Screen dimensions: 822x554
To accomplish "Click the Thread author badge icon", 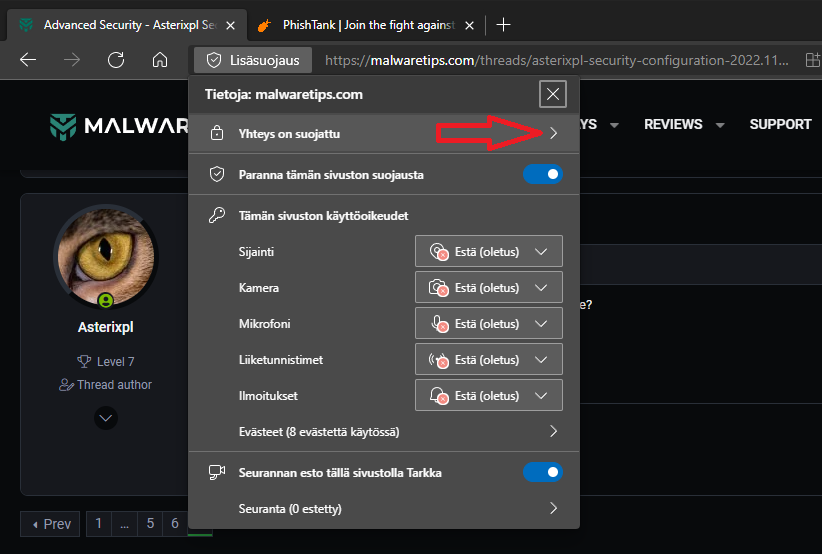I will point(66,385).
